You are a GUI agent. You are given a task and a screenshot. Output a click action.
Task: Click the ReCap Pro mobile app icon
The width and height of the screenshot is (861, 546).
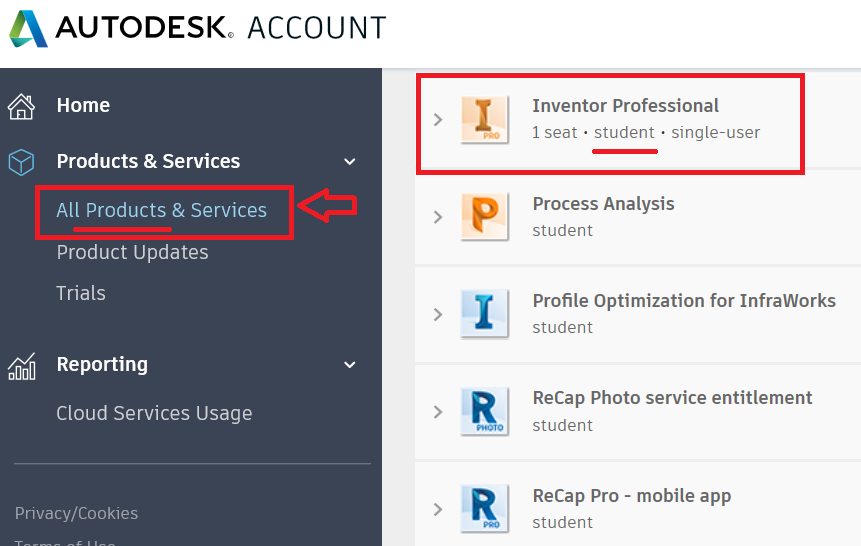coord(485,509)
